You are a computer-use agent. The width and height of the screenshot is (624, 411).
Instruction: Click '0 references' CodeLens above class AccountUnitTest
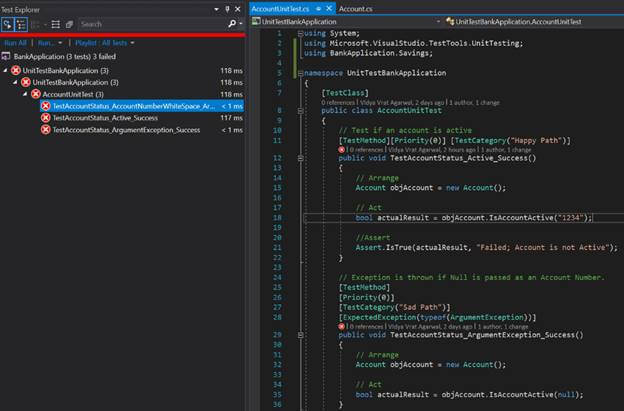tap(338, 103)
